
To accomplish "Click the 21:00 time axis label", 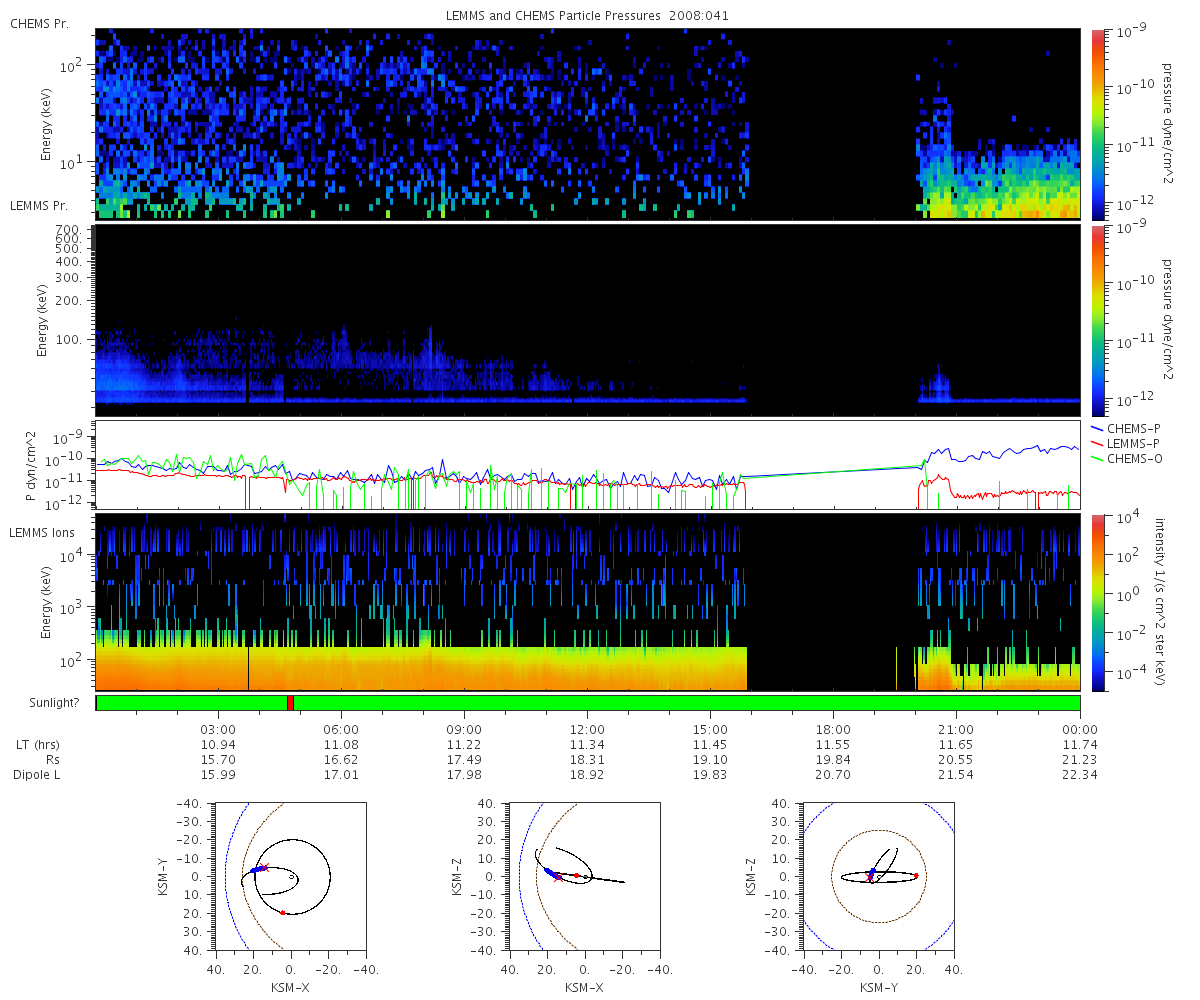I will [957, 729].
